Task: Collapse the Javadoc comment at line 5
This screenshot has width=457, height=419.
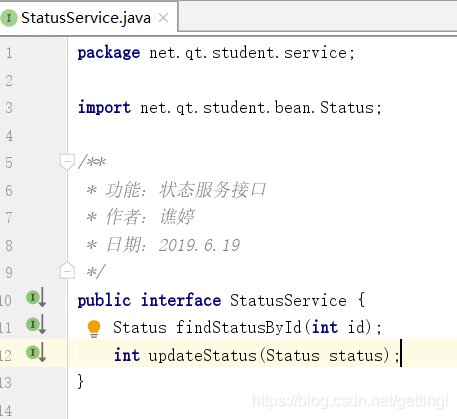Action: pos(67,162)
